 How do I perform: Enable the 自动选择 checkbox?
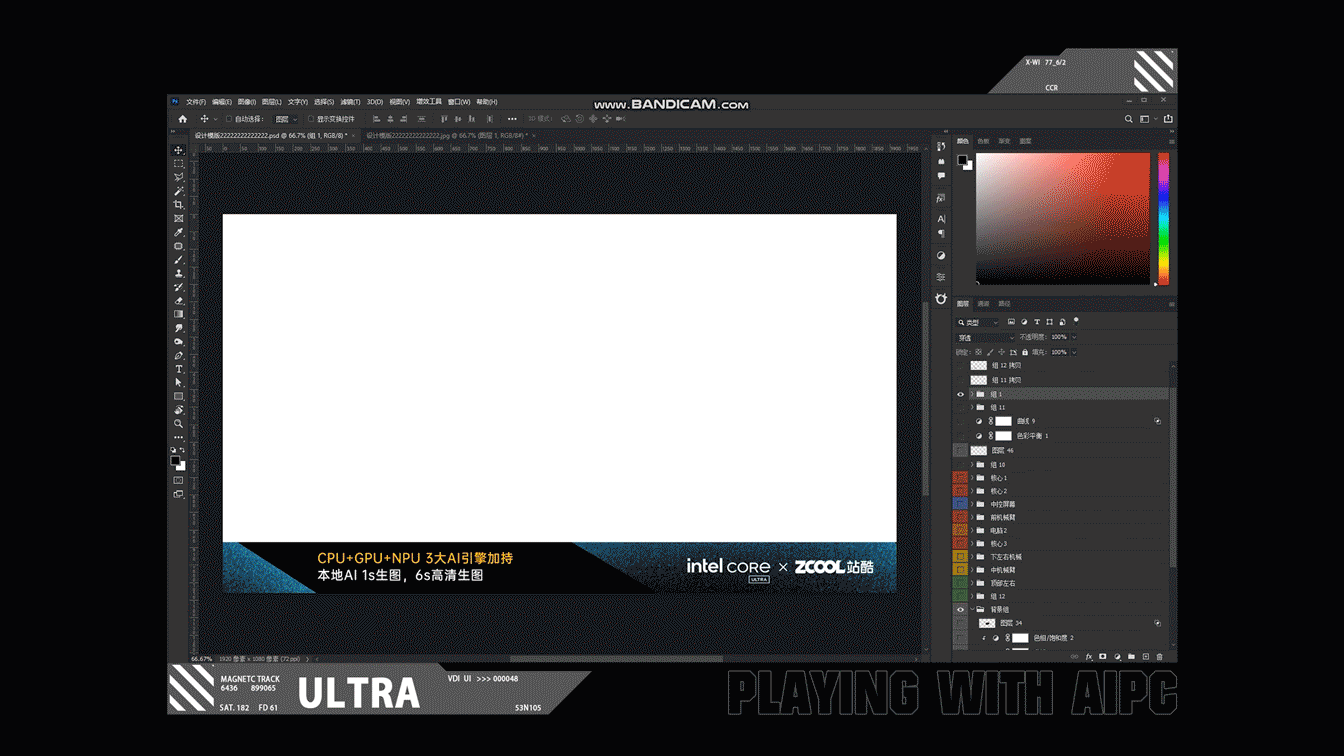click(229, 119)
